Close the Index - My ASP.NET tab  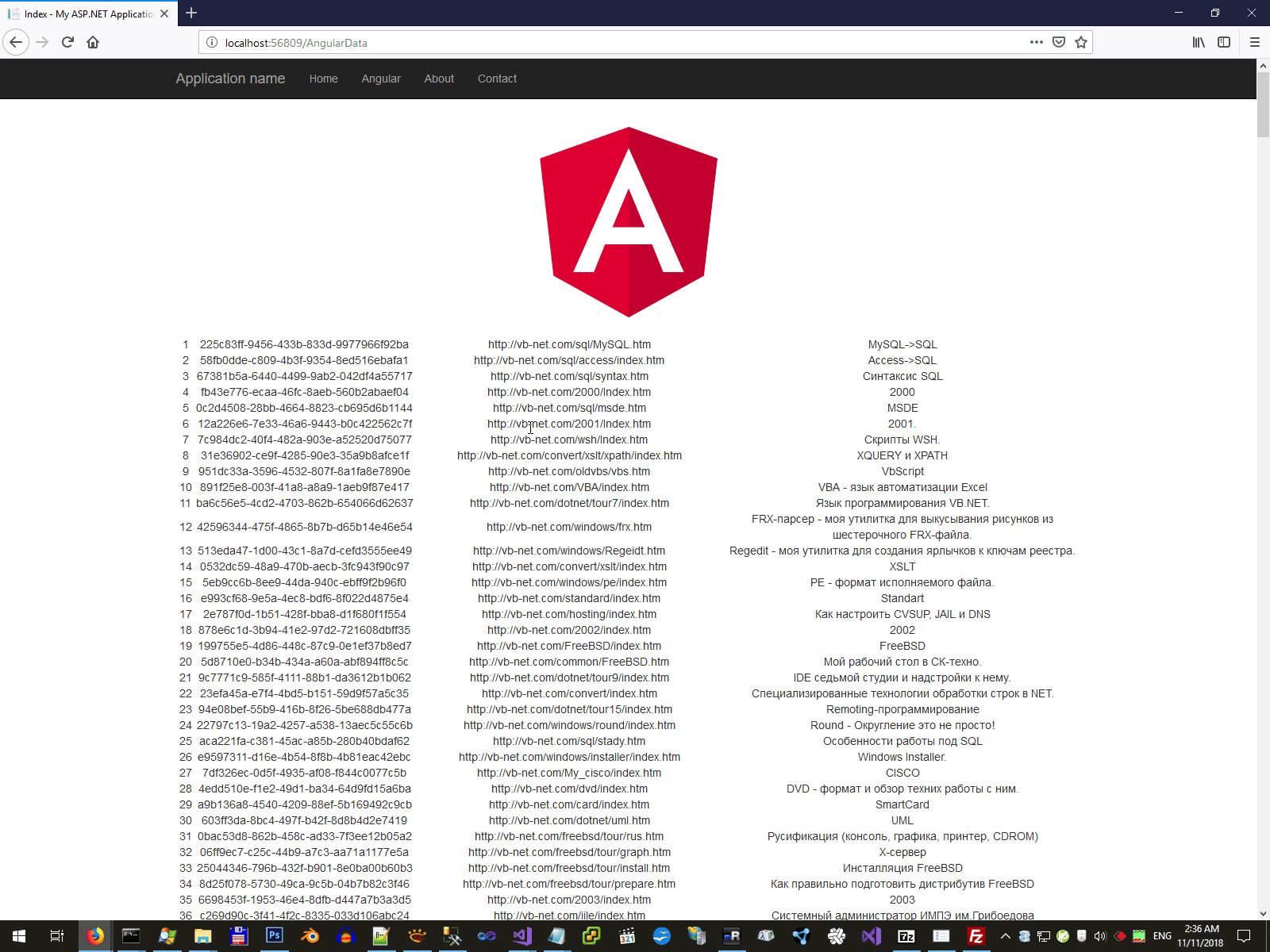pyautogui.click(x=164, y=13)
